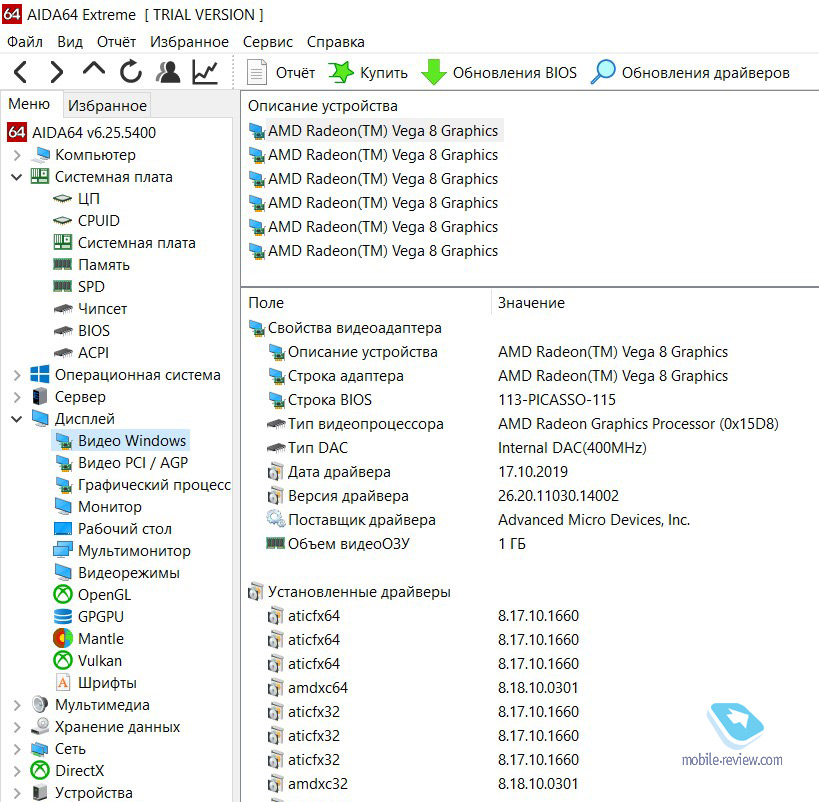
Task: Click the OpenGL Xbox-style icon
Action: tap(63, 595)
